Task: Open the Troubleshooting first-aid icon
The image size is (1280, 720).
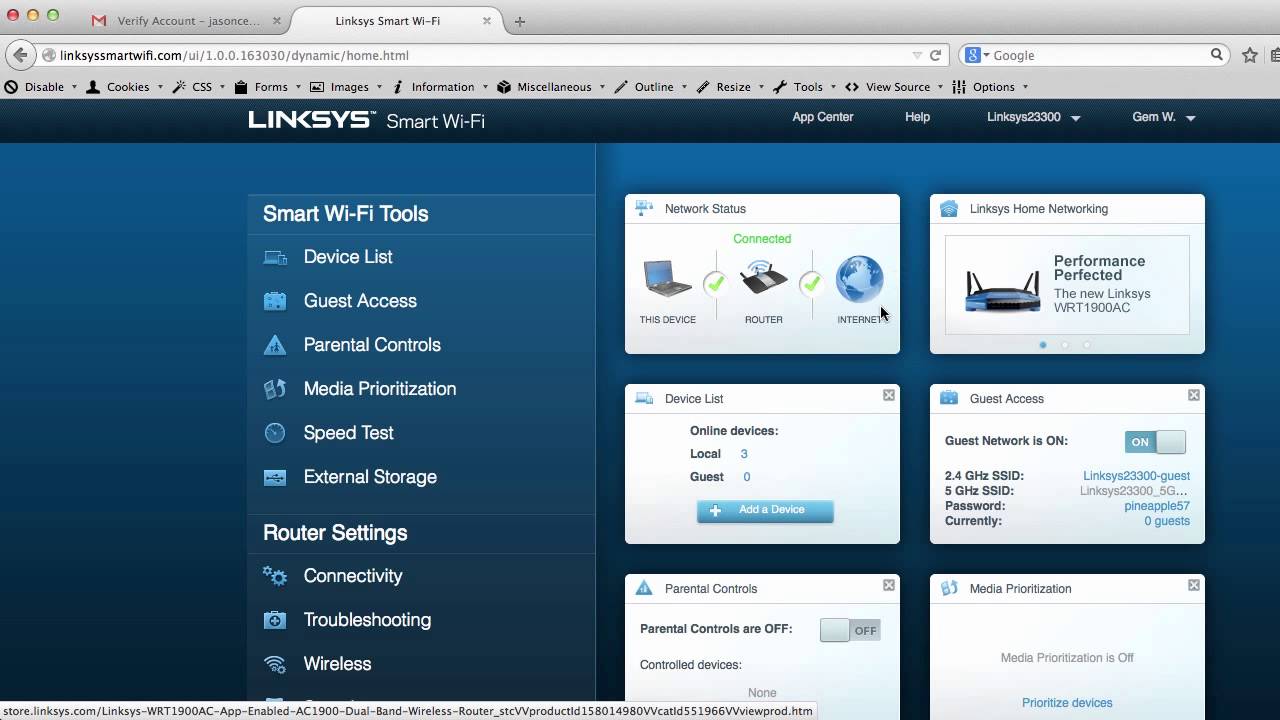Action: 275,620
